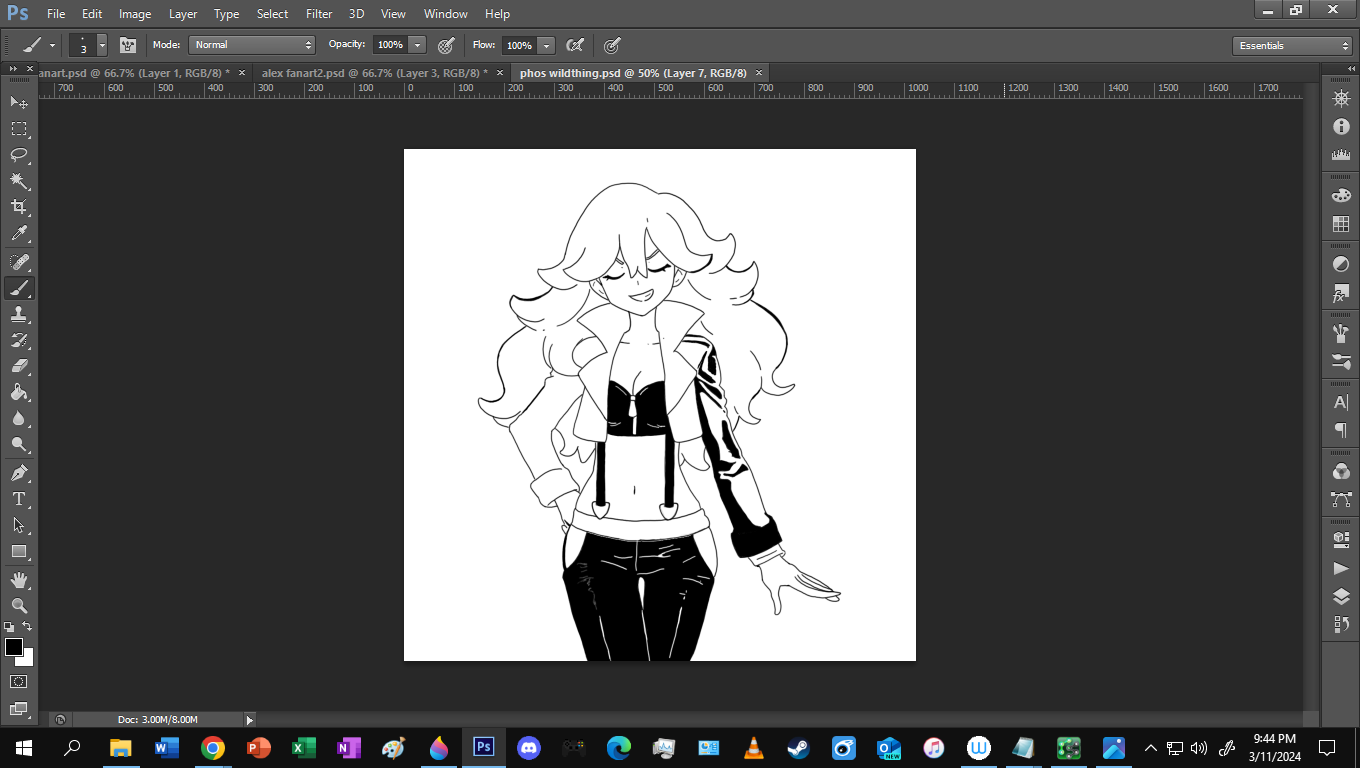1360x768 pixels.
Task: Select the Eraser tool
Action: pos(19,366)
